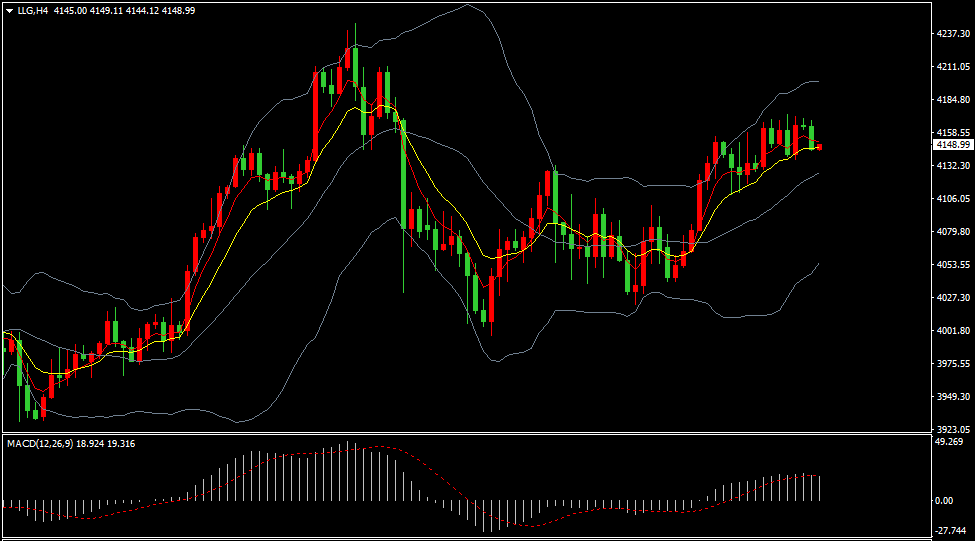Viewport: 975px width, 541px height.
Task: Click the 4237.30 price axis label
Action: point(953,34)
